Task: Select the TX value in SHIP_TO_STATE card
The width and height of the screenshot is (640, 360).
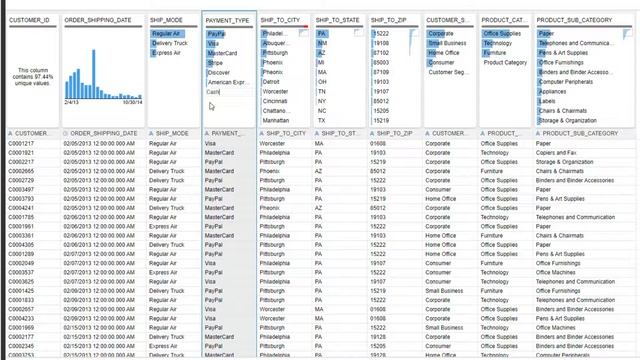Action: (322, 120)
